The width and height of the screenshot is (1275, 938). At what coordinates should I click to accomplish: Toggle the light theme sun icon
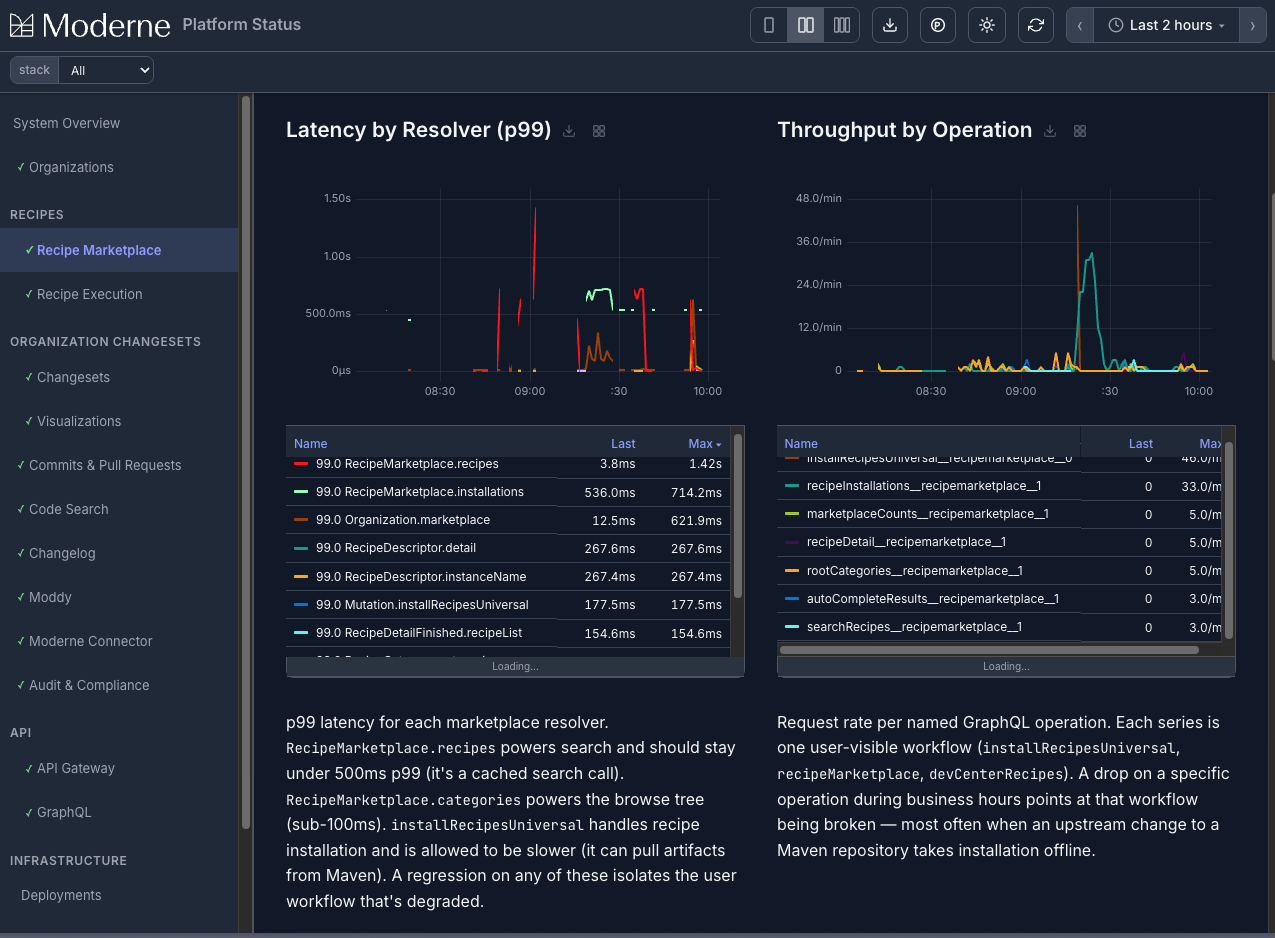tap(987, 25)
